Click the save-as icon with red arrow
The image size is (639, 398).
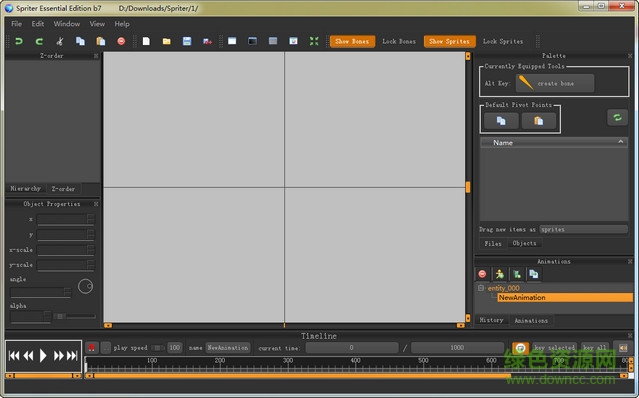[207, 41]
